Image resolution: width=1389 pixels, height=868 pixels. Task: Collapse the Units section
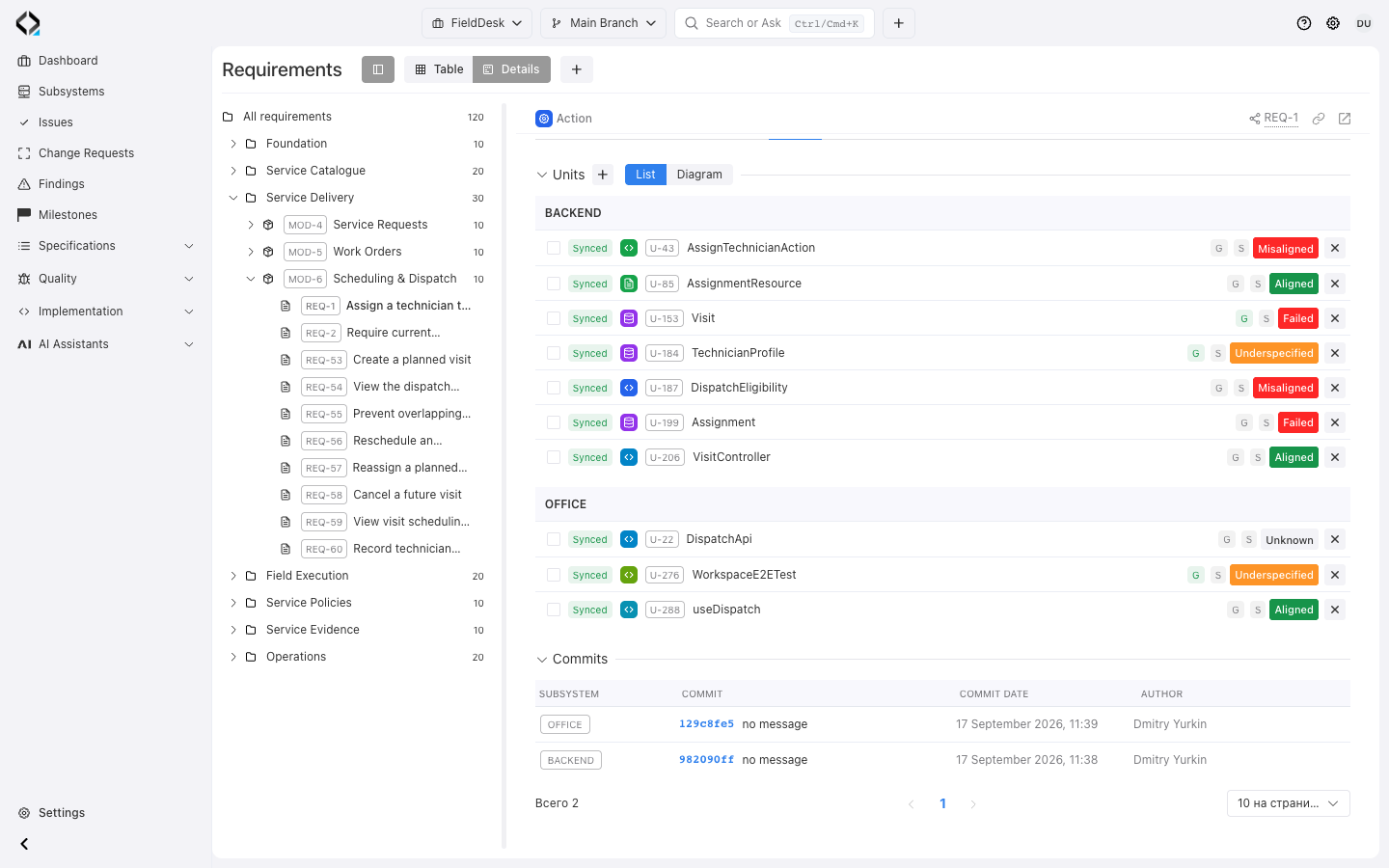(542, 175)
